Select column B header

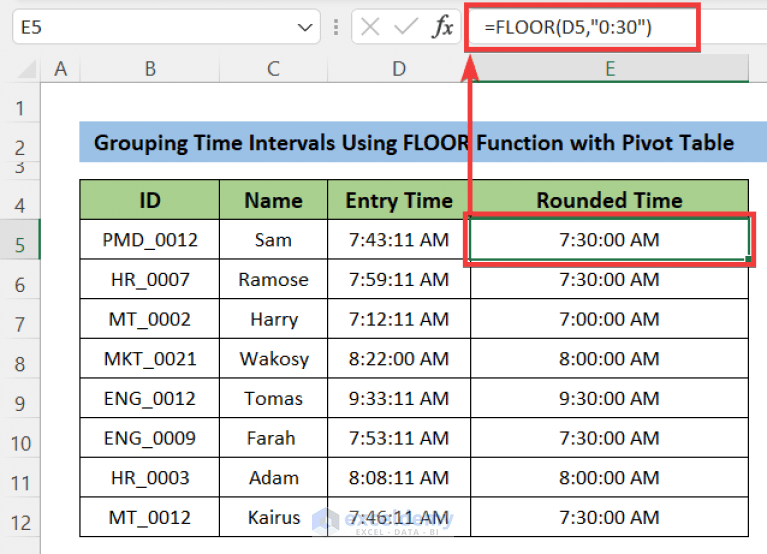point(150,69)
